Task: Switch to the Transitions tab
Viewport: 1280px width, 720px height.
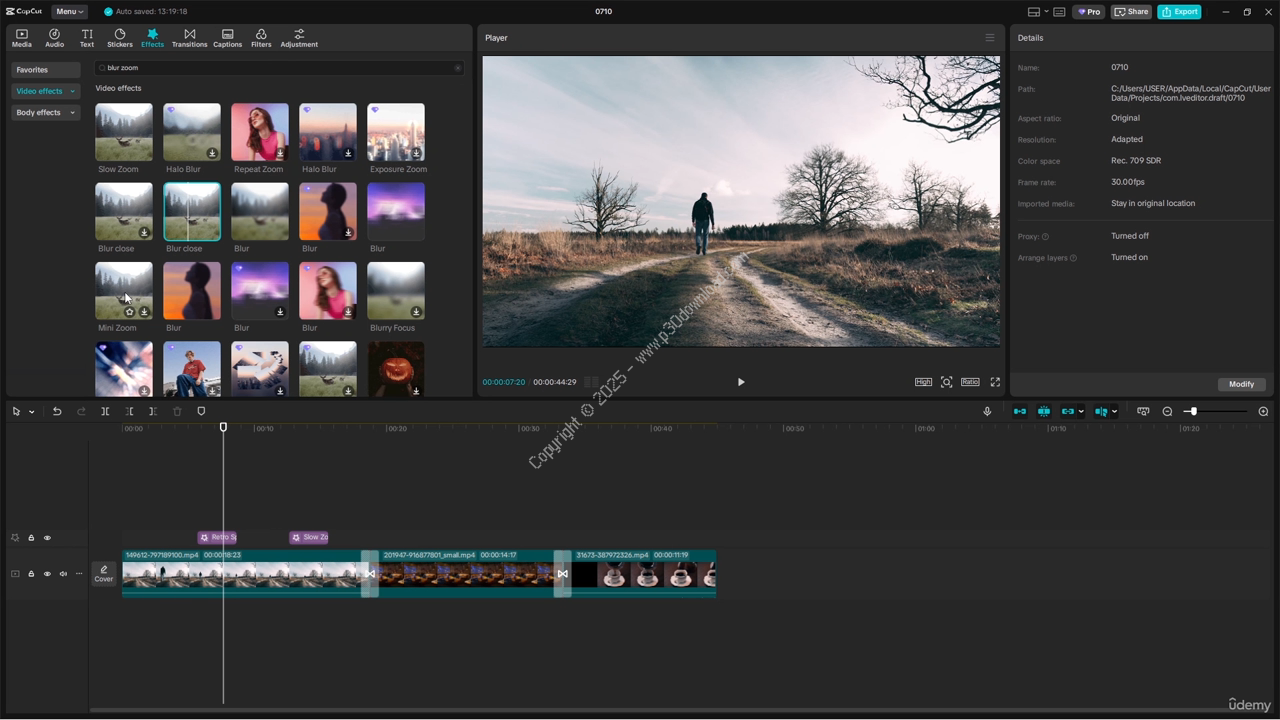Action: [189, 38]
